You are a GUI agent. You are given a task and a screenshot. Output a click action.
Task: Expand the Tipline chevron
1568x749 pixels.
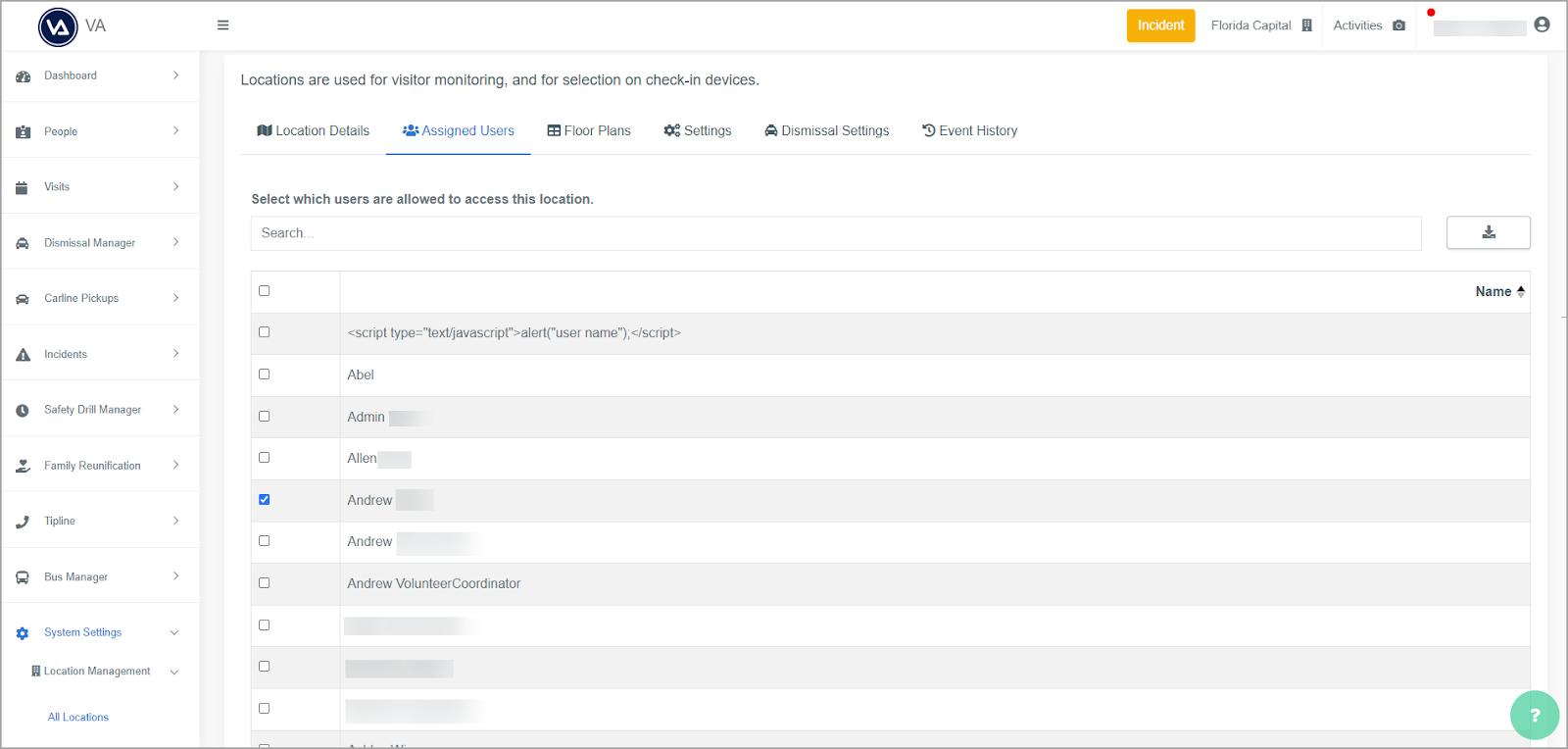tap(176, 521)
